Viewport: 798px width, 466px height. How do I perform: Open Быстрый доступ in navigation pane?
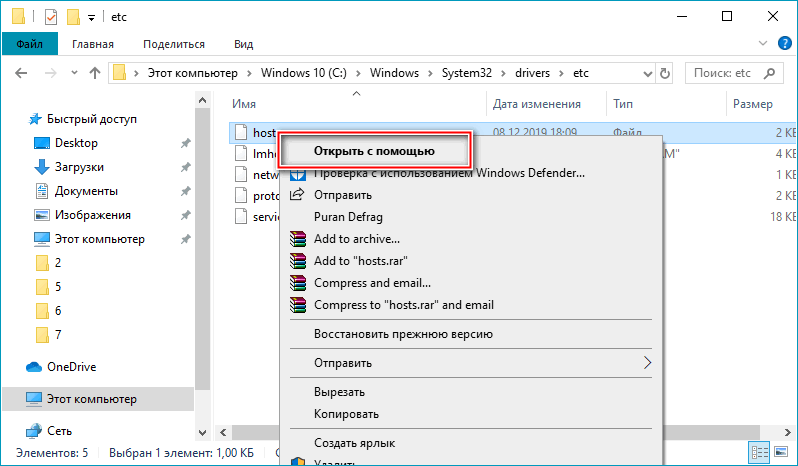(x=92, y=119)
